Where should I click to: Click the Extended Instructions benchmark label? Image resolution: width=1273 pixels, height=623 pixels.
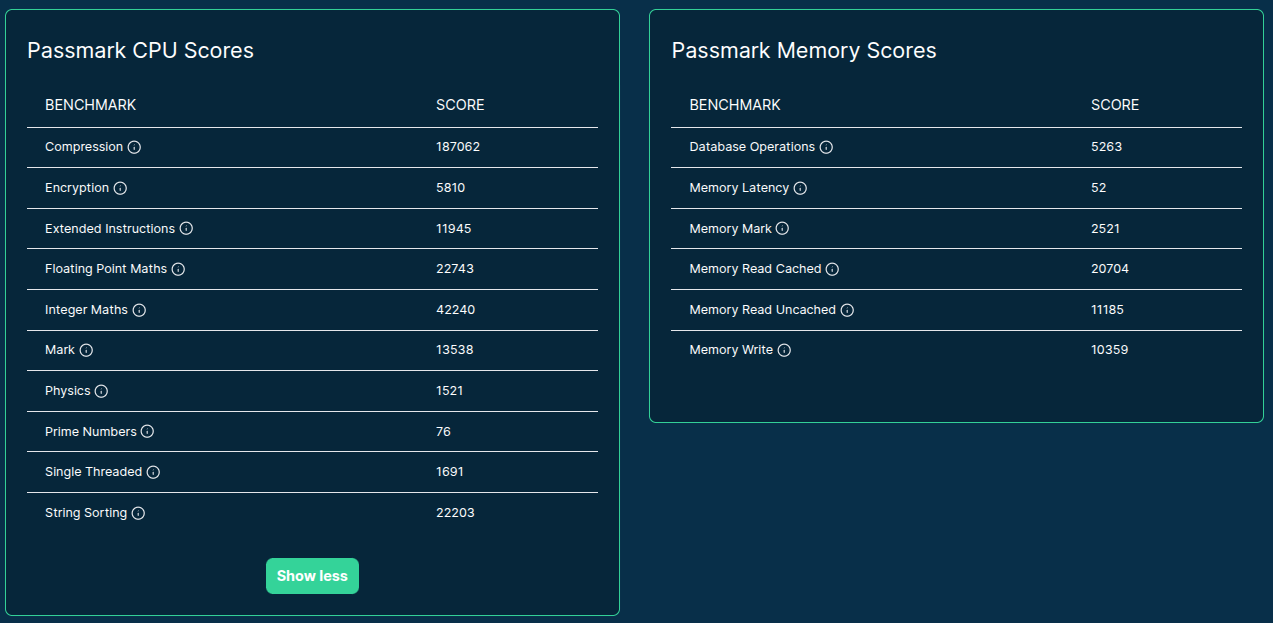pyautogui.click(x=110, y=229)
